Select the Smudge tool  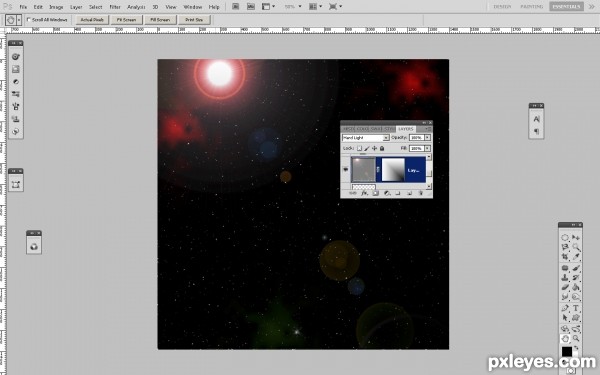[565, 297]
